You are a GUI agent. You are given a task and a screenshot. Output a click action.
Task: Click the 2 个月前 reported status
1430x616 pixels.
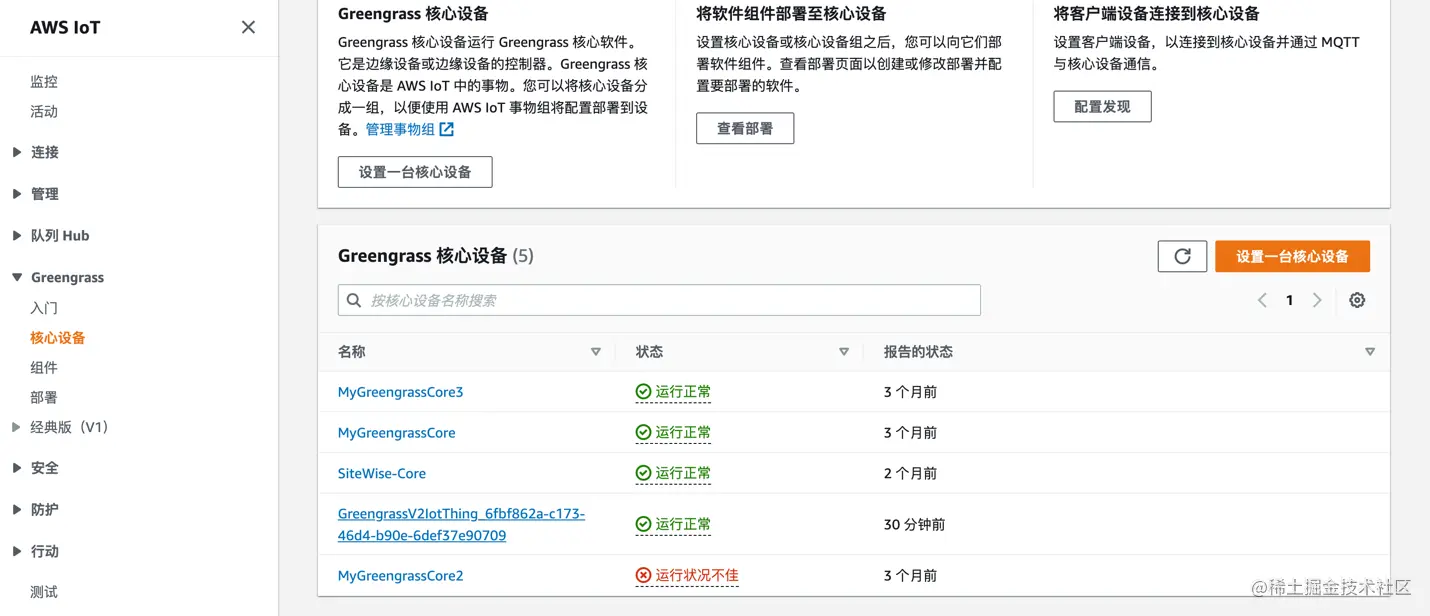tap(910, 473)
